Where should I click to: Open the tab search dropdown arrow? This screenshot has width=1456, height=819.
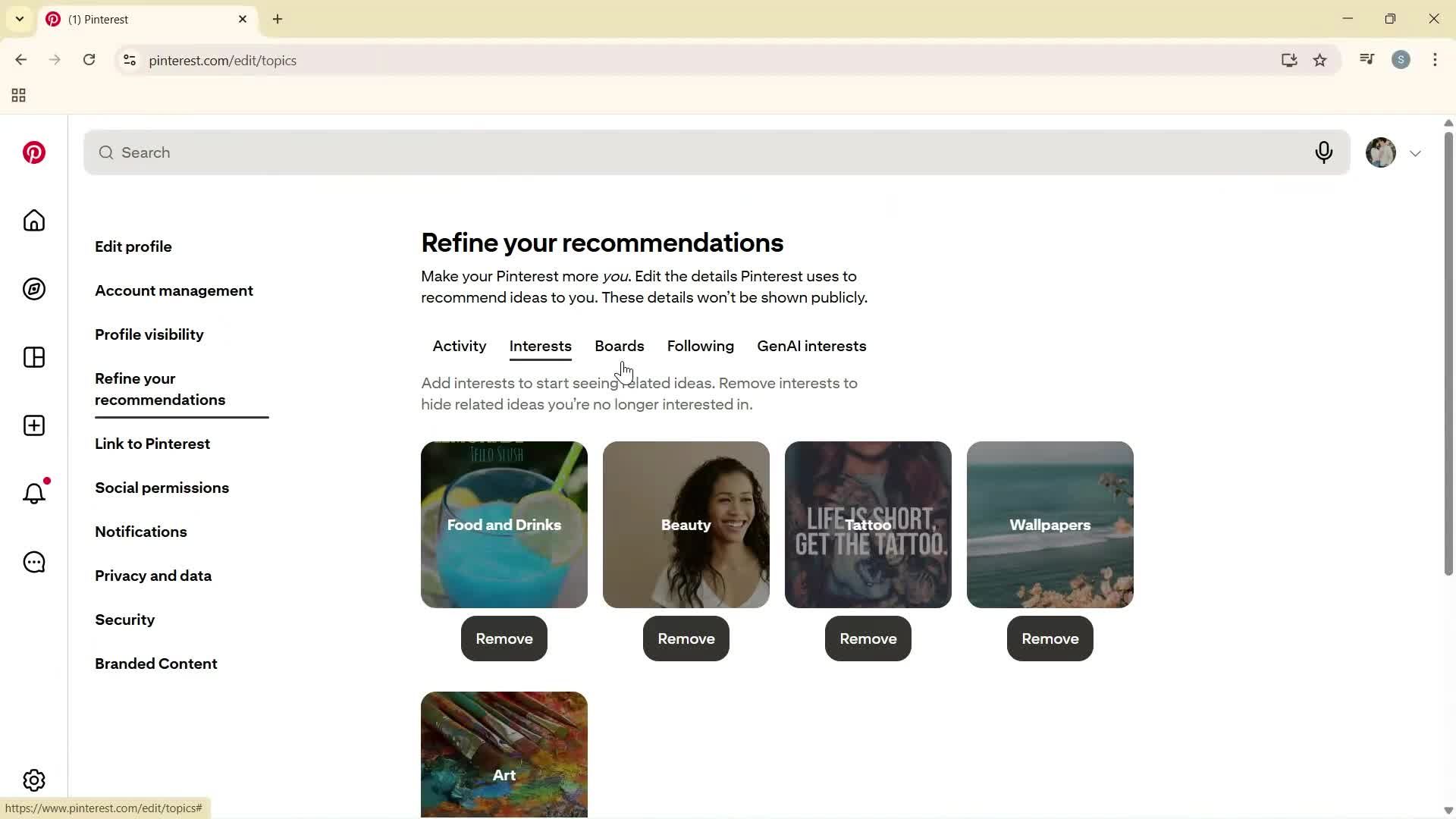click(20, 19)
